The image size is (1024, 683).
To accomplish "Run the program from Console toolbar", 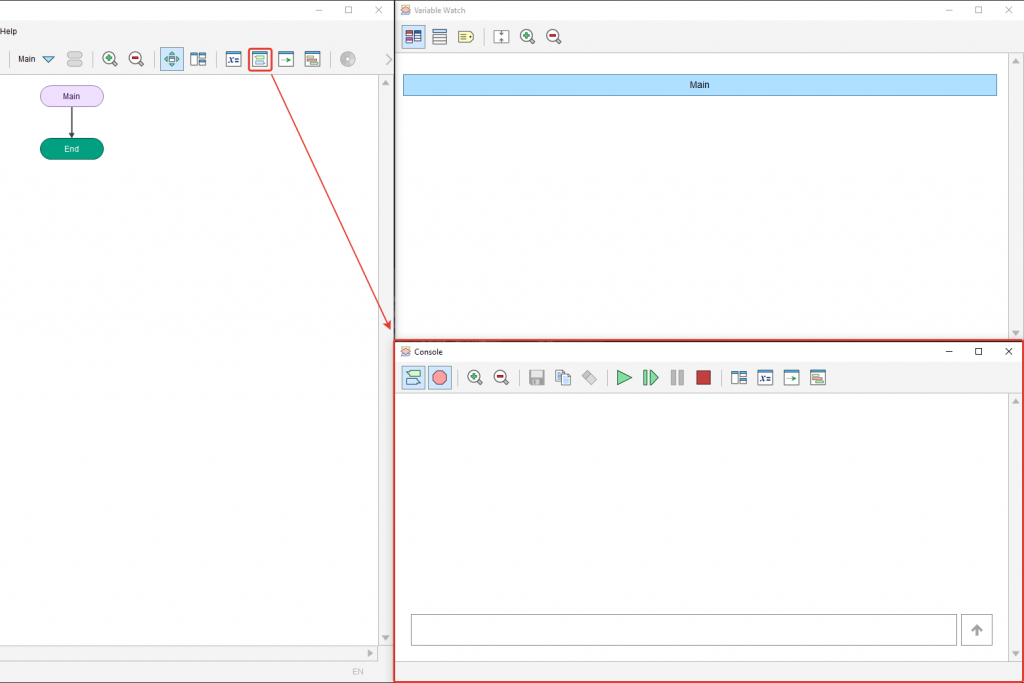I will coord(624,377).
